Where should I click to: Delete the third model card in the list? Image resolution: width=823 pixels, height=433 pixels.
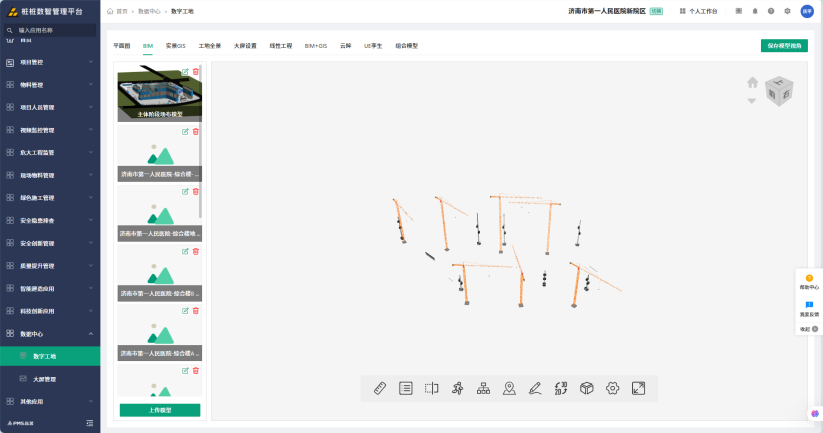pyautogui.click(x=196, y=192)
